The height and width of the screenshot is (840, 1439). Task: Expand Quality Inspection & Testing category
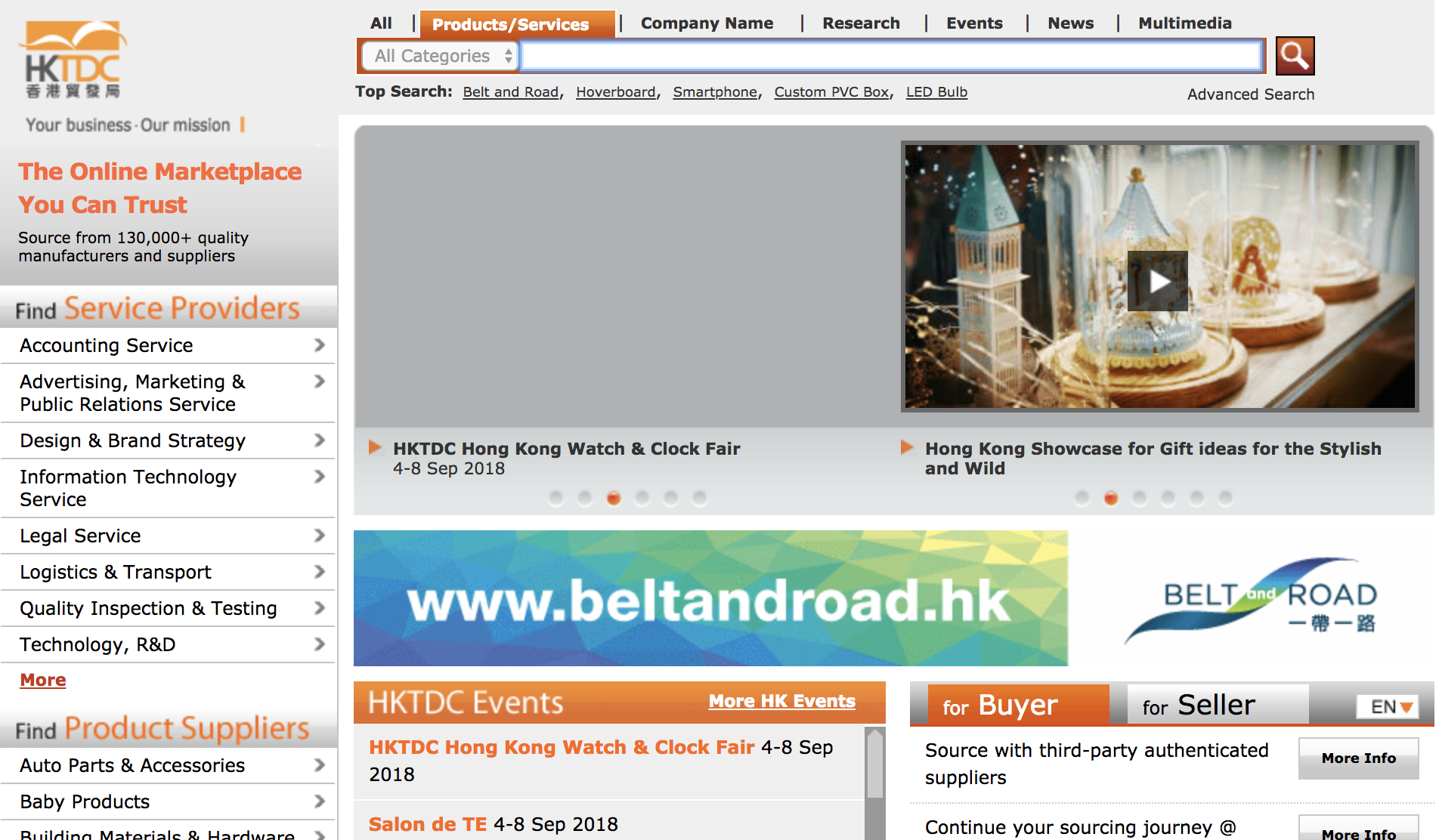pyautogui.click(x=168, y=608)
